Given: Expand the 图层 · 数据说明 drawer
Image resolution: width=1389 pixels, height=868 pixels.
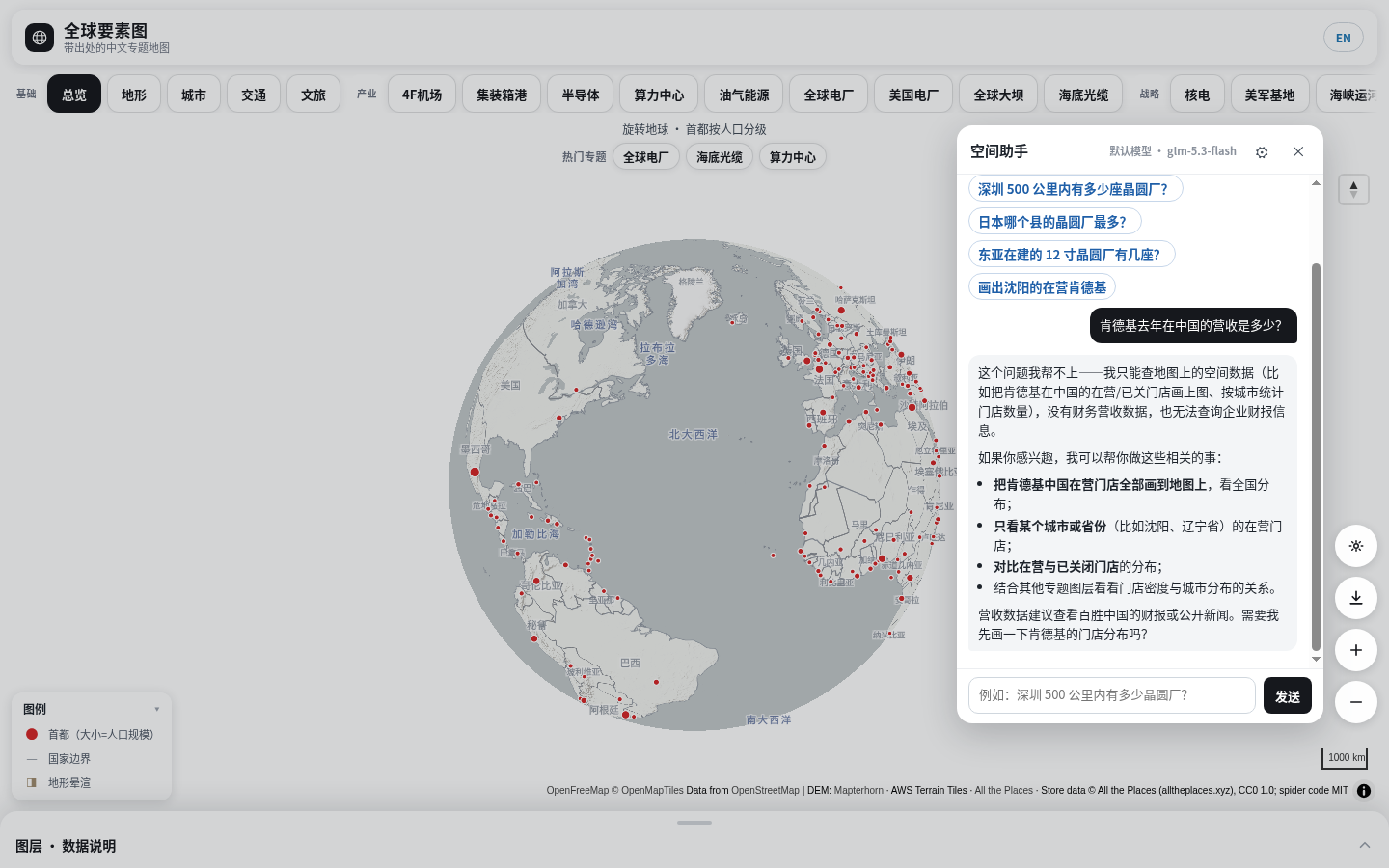Looking at the screenshot, I should point(1365,846).
